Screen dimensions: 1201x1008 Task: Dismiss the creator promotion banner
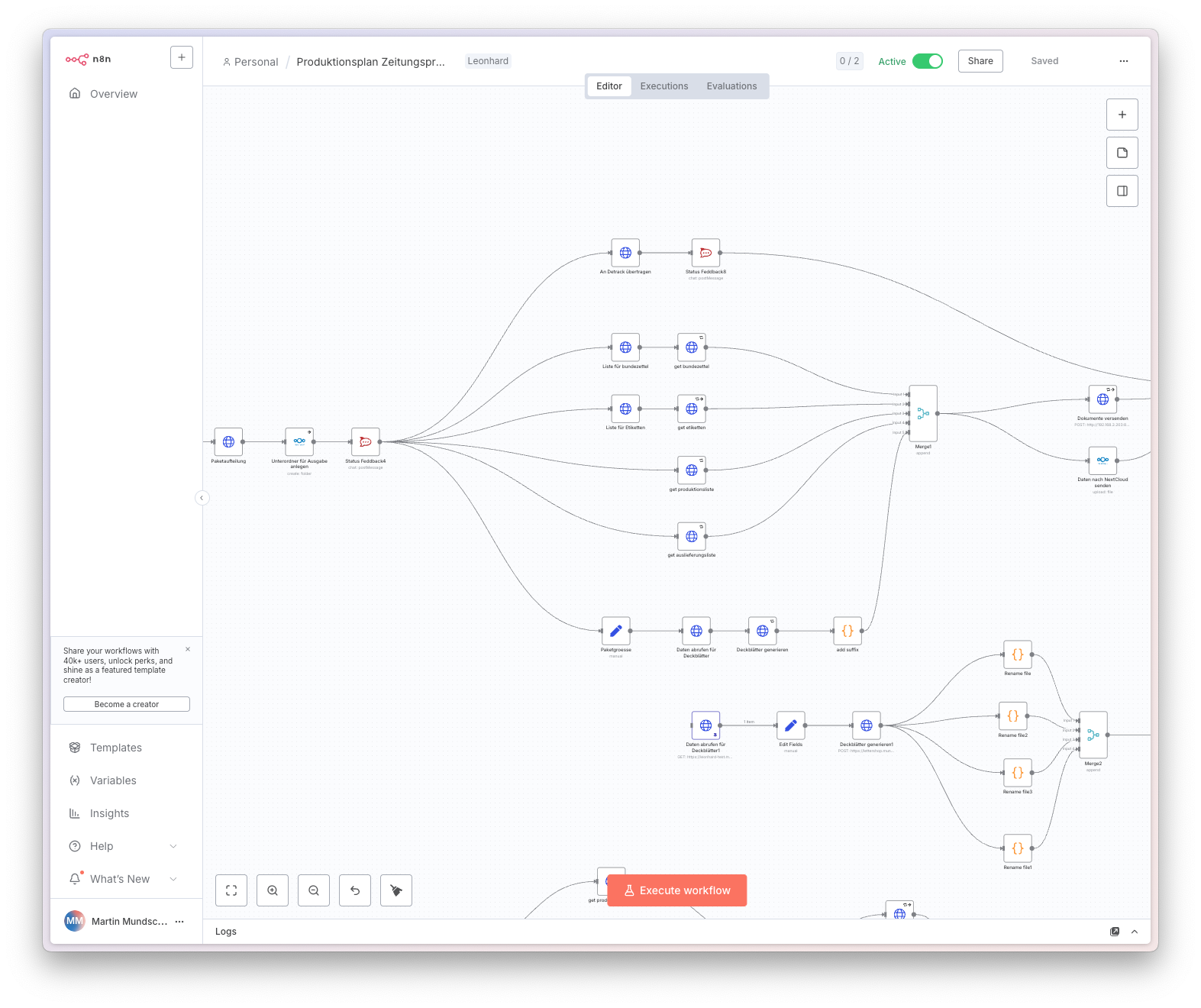coord(188,649)
